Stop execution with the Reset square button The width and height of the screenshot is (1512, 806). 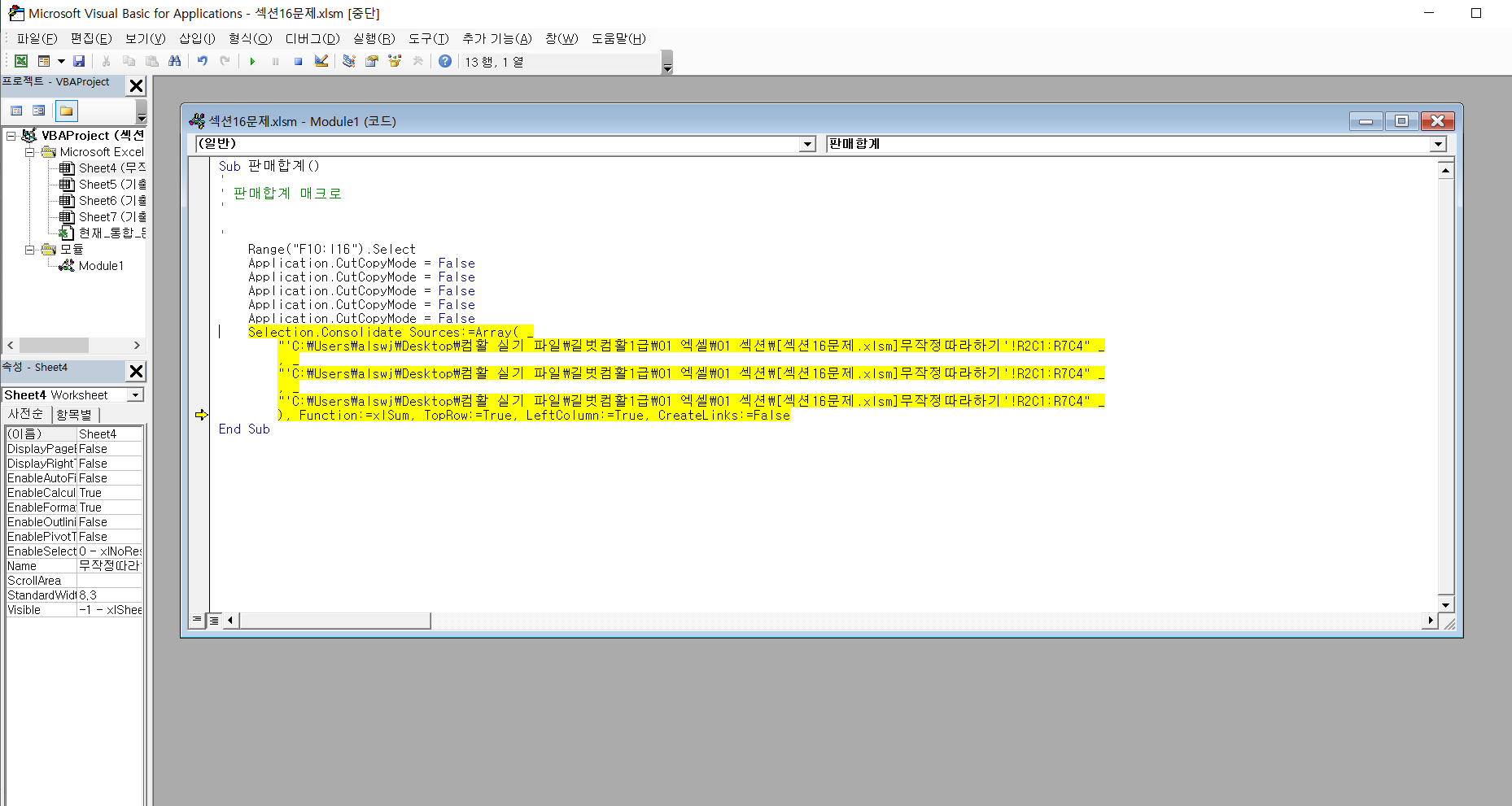click(299, 62)
